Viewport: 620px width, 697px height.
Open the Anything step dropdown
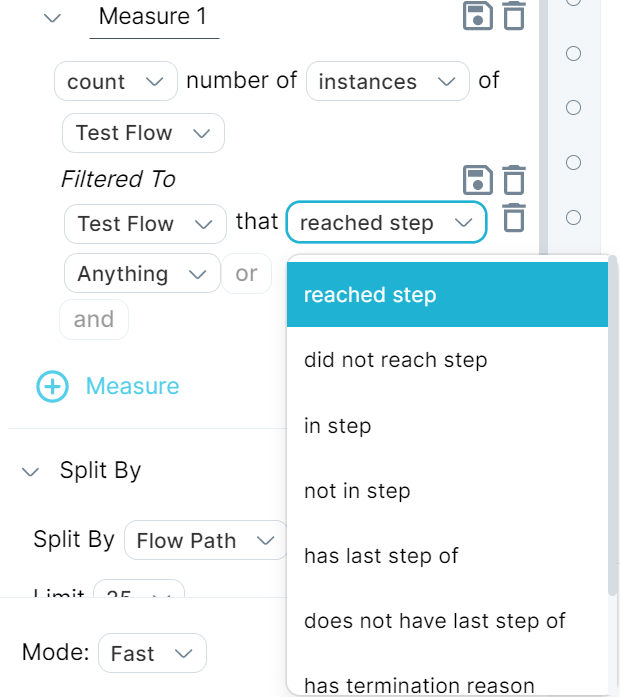pyautogui.click(x=142, y=273)
